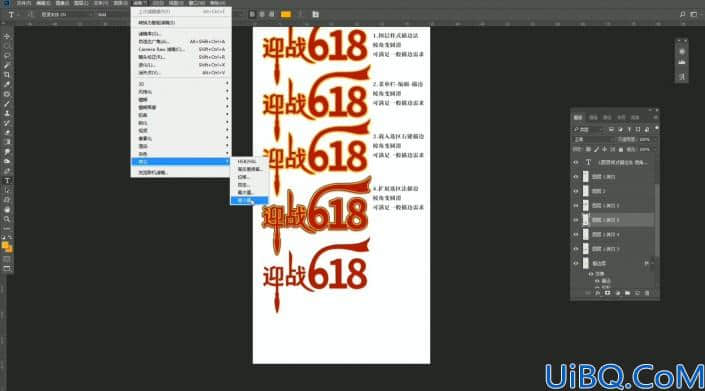Collapse effects arrow on the fx layer
Screen dimensions: 705x391
(652, 263)
